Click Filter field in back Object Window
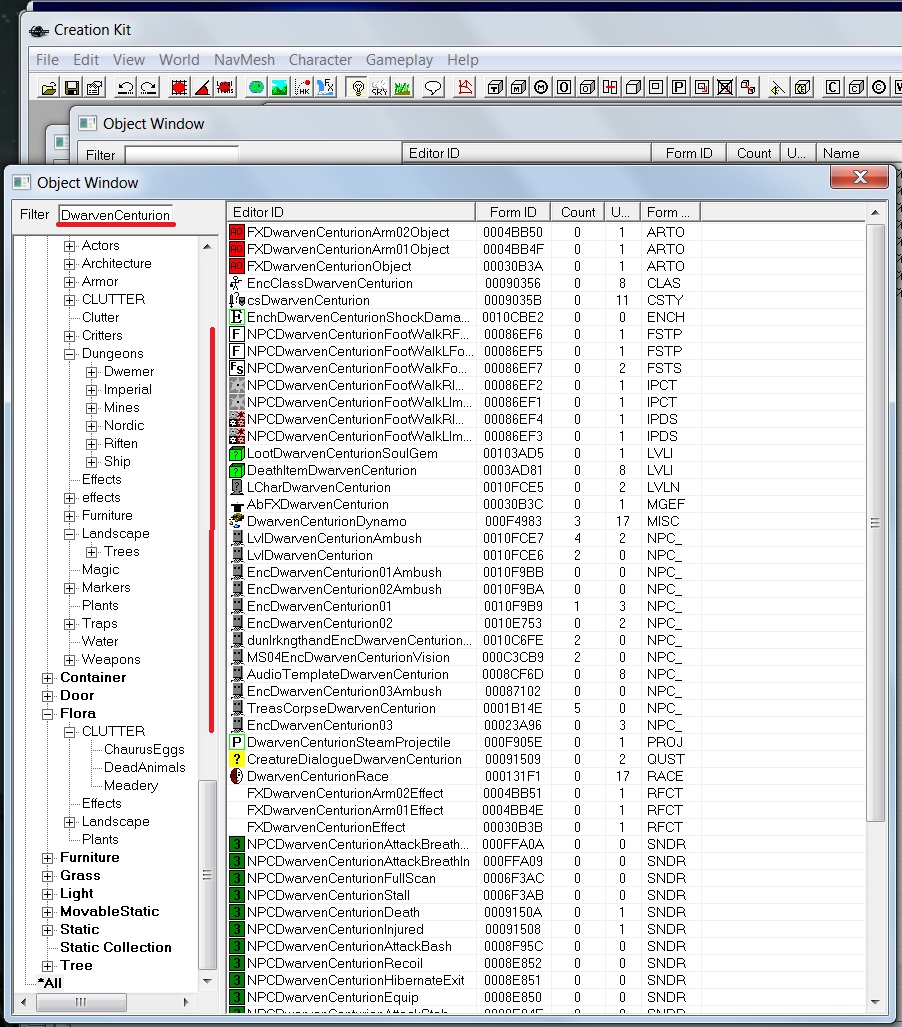Screen dimensions: 902x1027 point(181,155)
